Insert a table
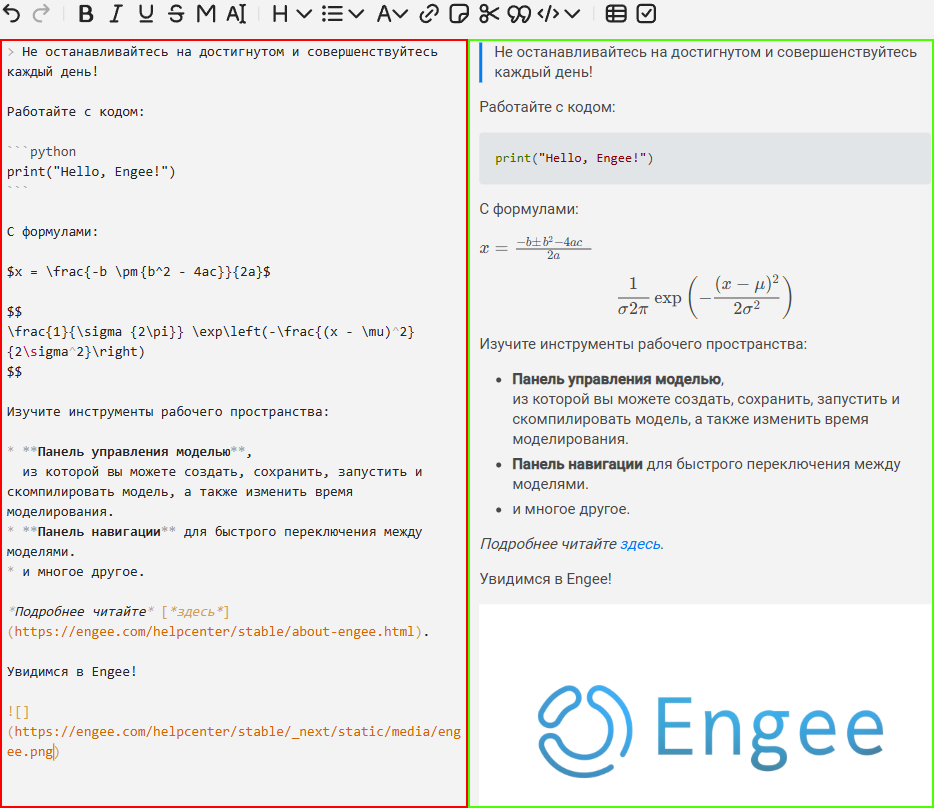The width and height of the screenshot is (934, 808). (616, 13)
